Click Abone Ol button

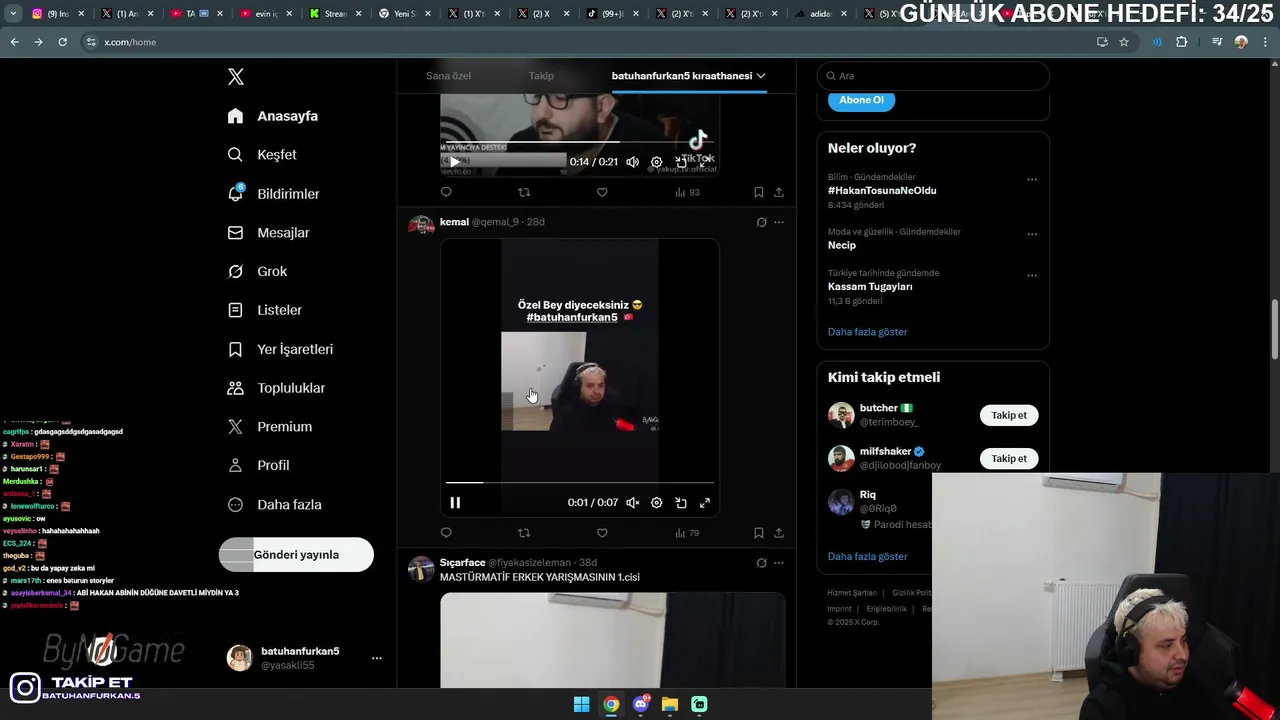(861, 100)
